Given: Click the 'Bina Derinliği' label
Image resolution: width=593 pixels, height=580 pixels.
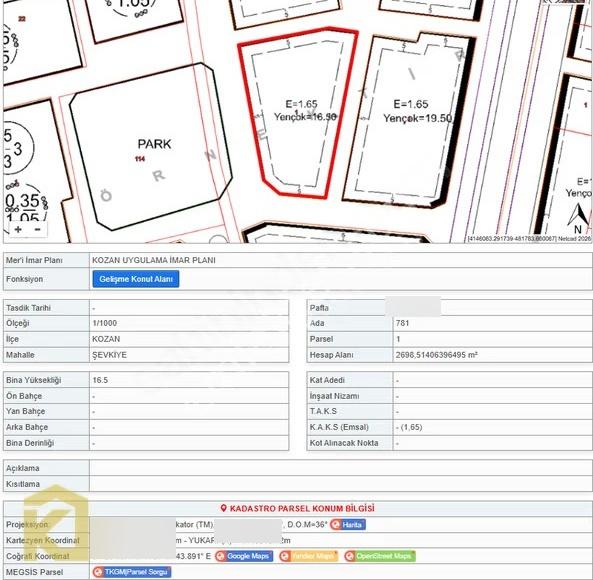Looking at the screenshot, I should 30,443.
